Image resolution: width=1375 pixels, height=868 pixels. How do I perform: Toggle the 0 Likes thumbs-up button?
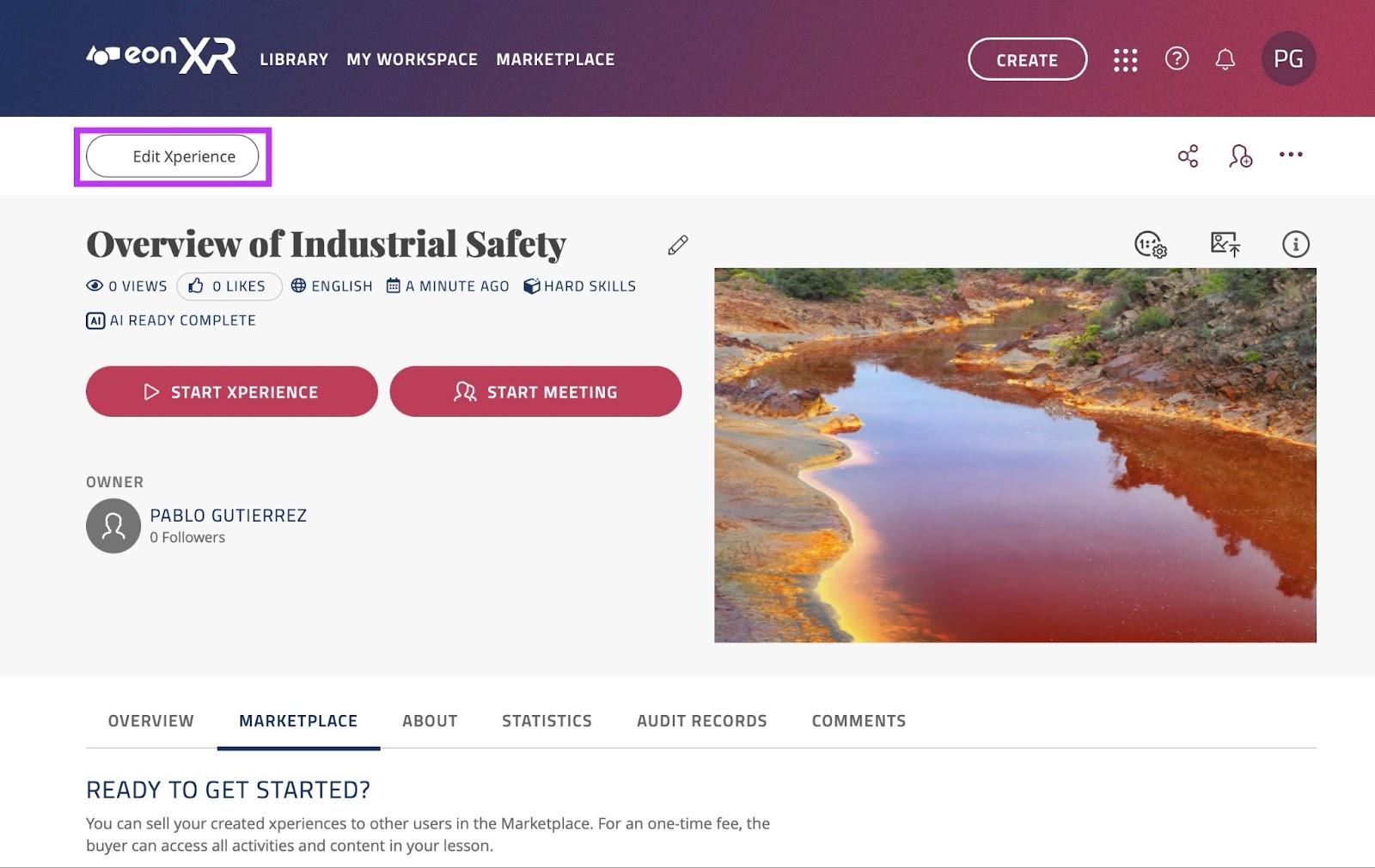tap(229, 286)
